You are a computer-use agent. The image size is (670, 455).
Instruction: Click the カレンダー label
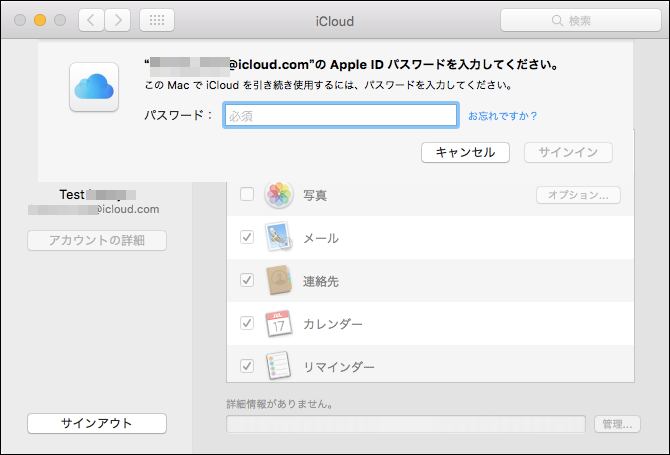tap(333, 324)
